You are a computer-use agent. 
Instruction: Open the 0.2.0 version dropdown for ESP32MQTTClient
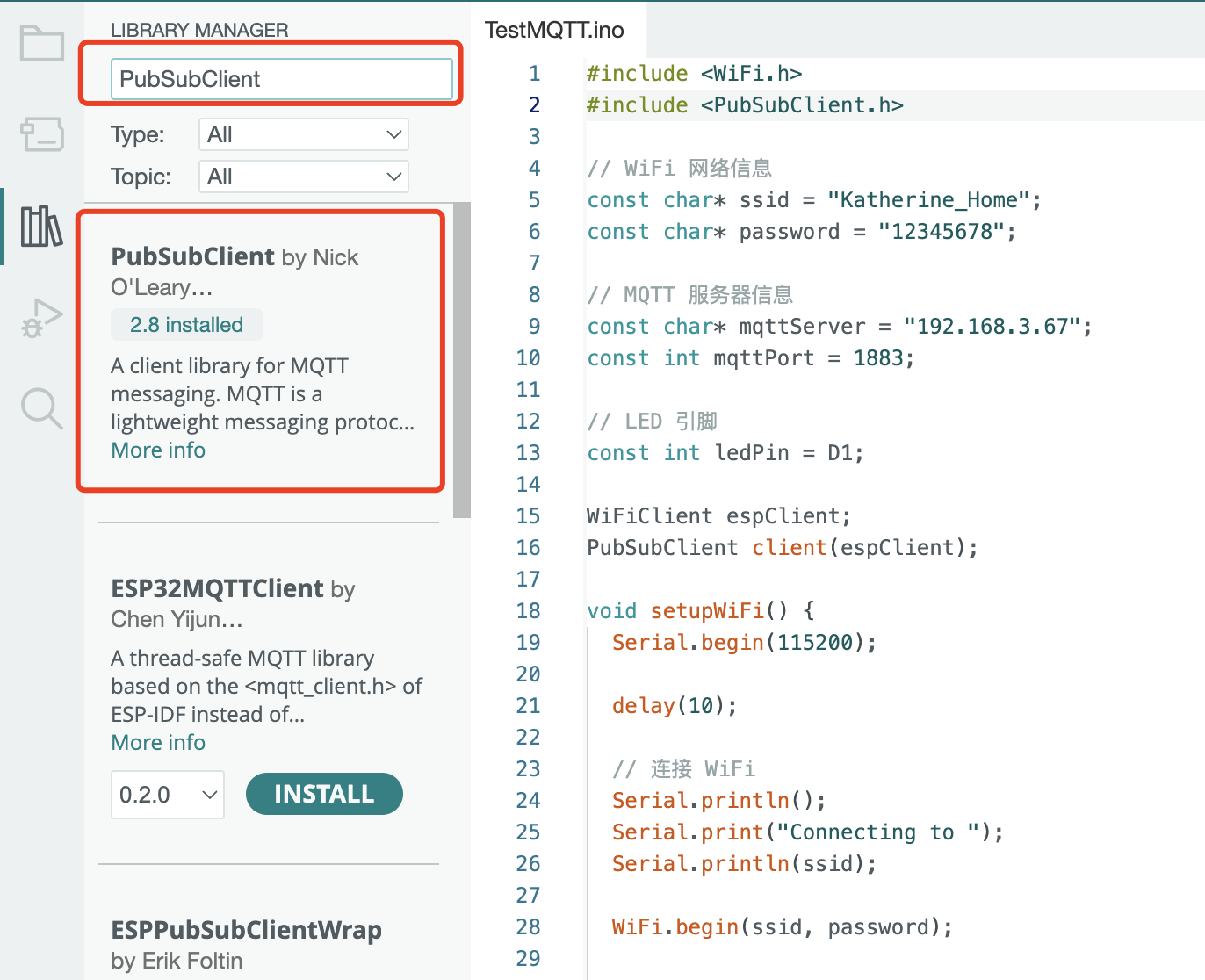coord(168,795)
